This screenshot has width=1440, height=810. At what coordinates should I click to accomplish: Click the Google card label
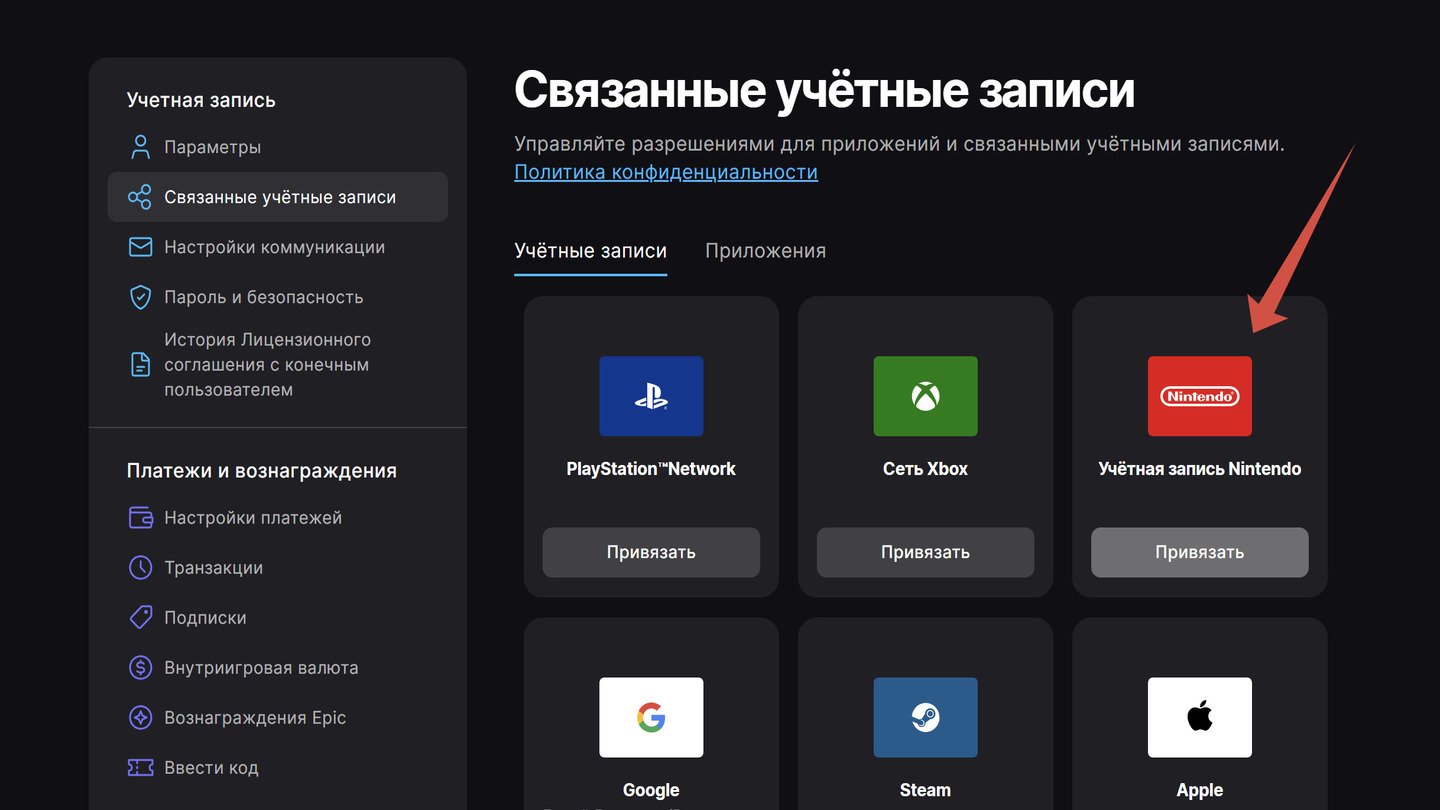[651, 790]
